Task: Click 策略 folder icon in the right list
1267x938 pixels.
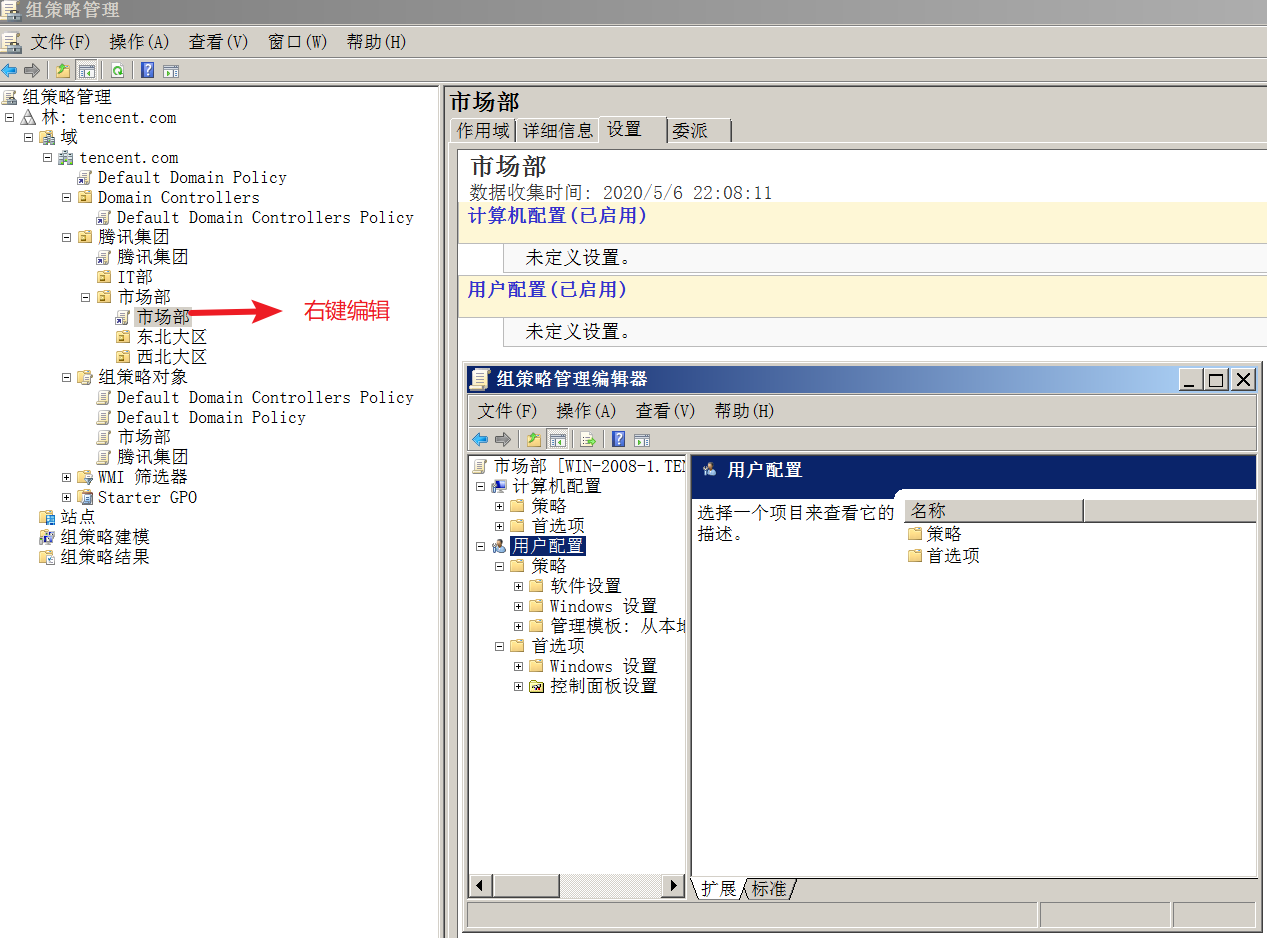Action: click(x=915, y=534)
